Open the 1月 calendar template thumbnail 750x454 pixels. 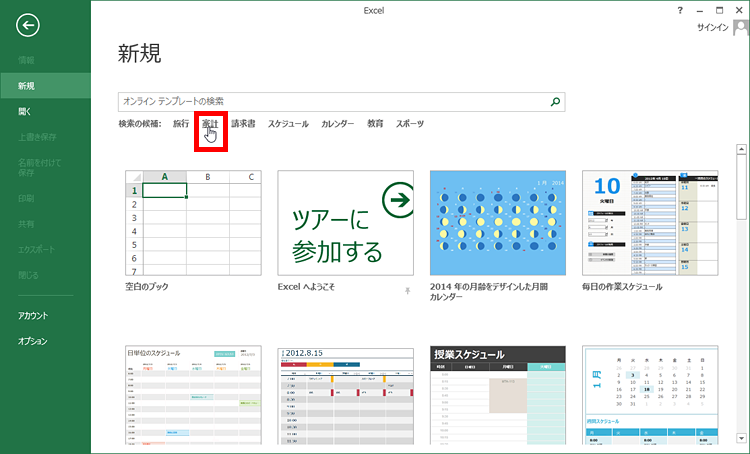point(650,395)
